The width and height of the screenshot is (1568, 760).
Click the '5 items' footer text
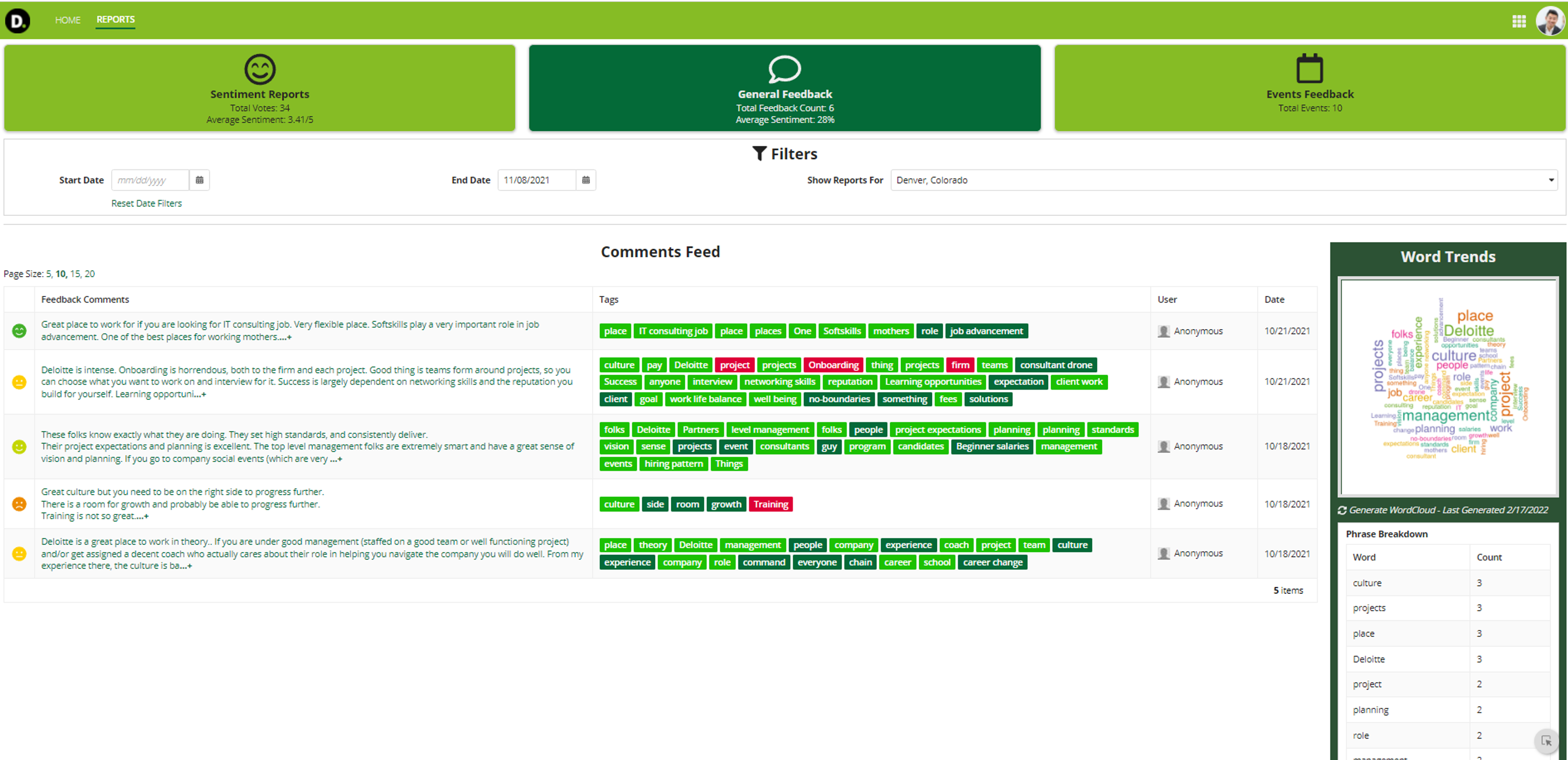tap(1288, 590)
